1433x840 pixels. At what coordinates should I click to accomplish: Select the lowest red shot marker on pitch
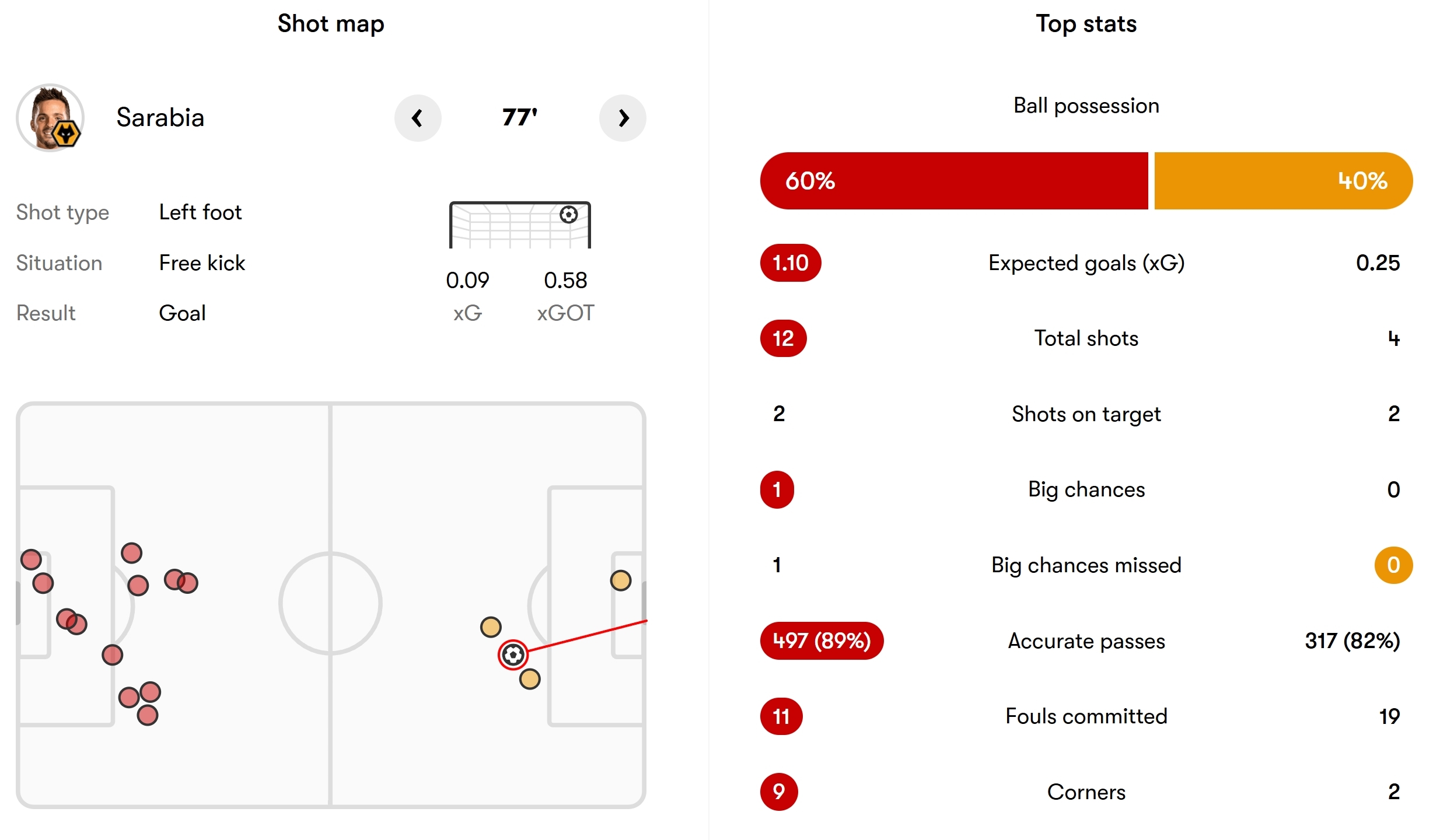pos(148,715)
